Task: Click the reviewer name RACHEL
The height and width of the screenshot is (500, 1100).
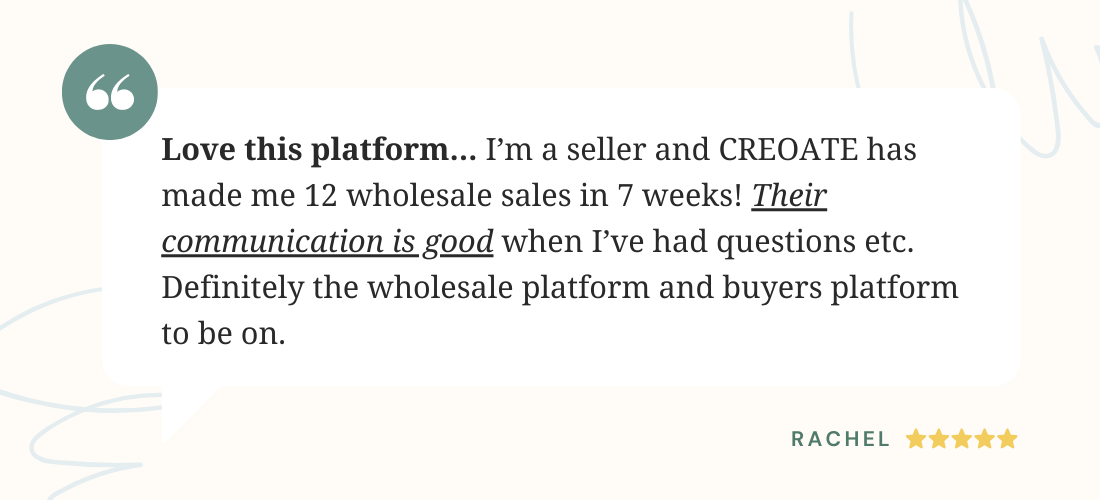Action: tap(840, 439)
